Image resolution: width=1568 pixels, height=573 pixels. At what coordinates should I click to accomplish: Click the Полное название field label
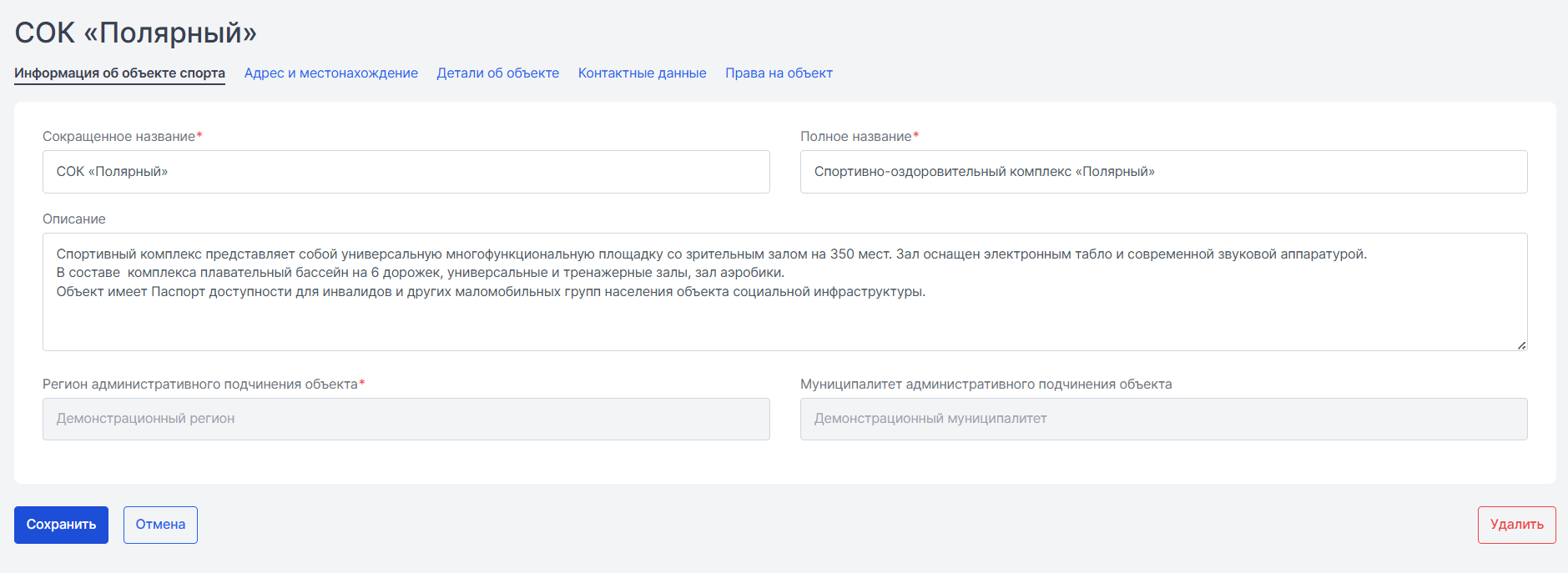click(855, 136)
